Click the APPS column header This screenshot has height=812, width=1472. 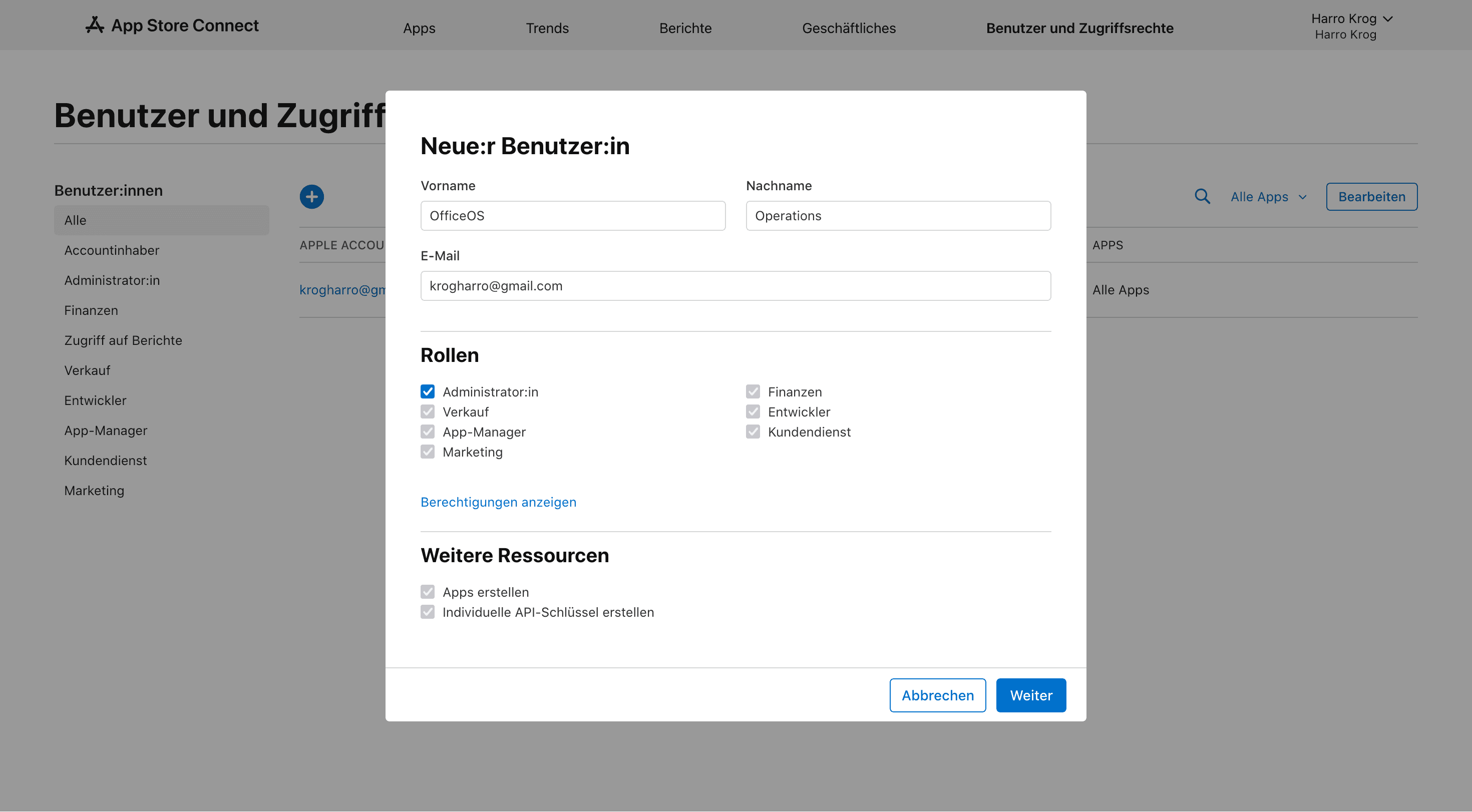click(1108, 245)
